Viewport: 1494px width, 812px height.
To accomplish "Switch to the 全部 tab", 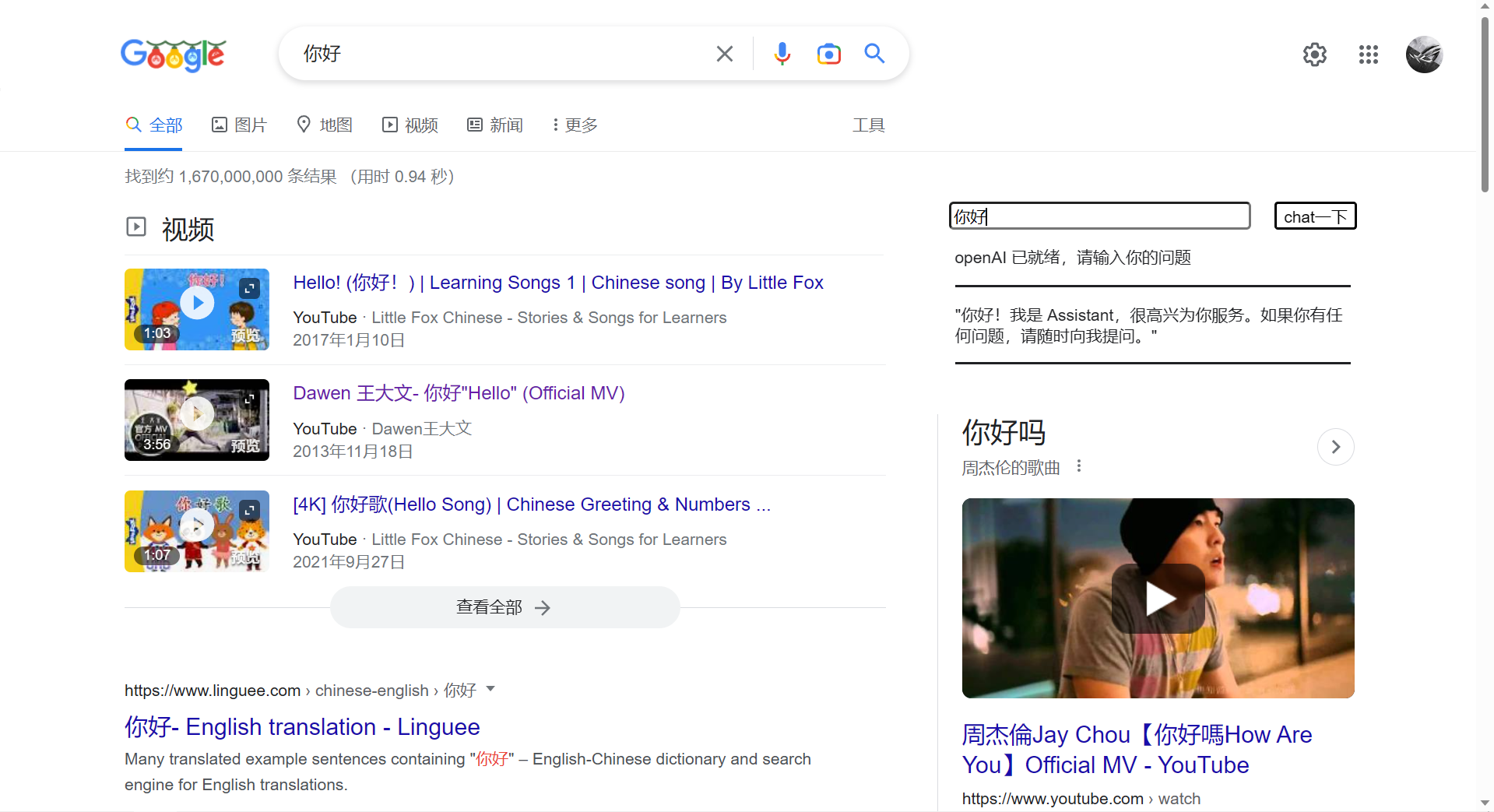I will pos(154,125).
